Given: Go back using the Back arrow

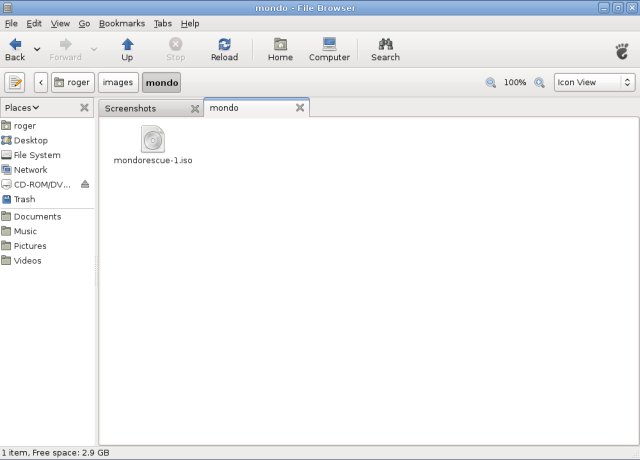Looking at the screenshot, I should click(x=15, y=49).
